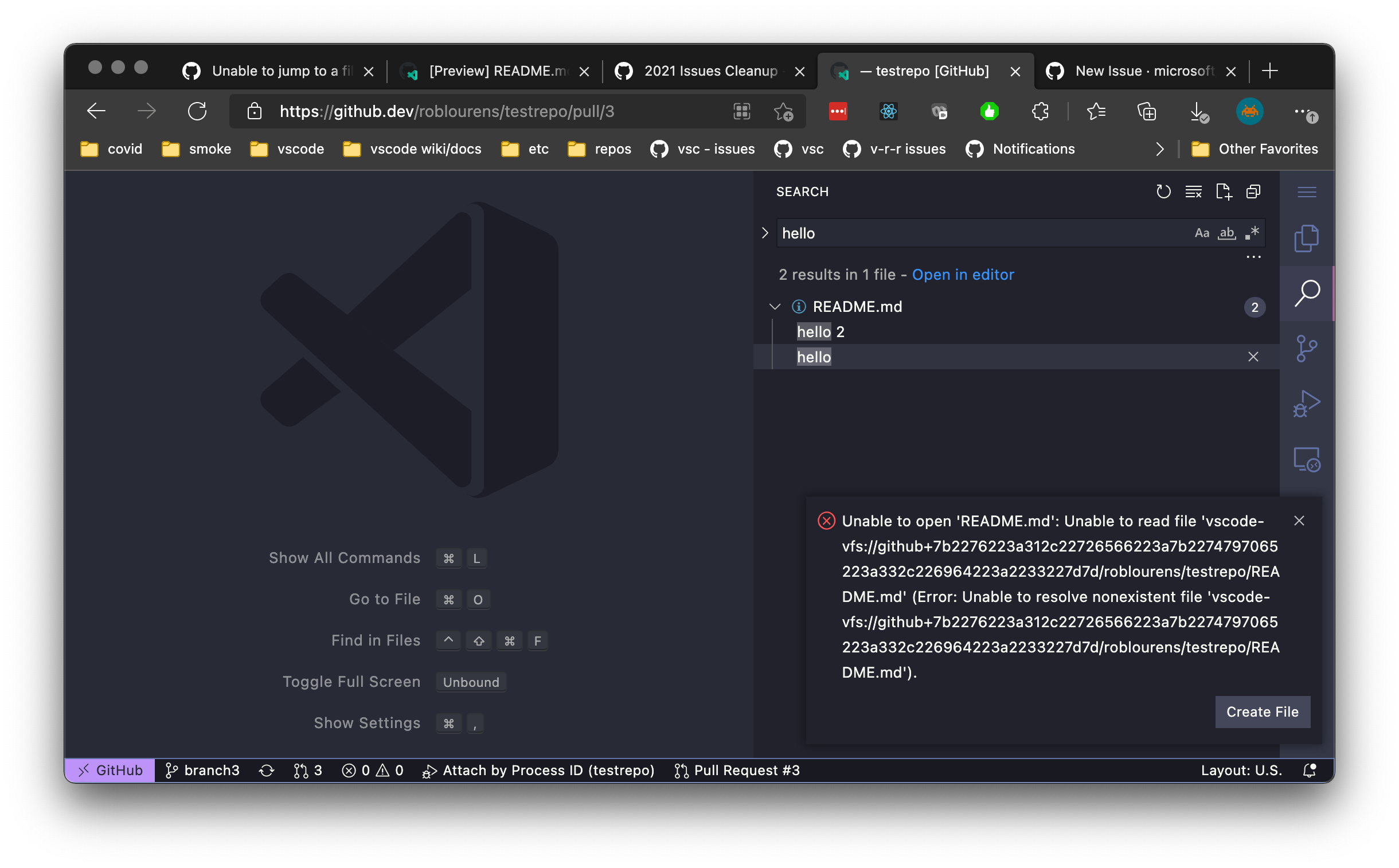Open the Explorer view in activity bar

[x=1307, y=239]
